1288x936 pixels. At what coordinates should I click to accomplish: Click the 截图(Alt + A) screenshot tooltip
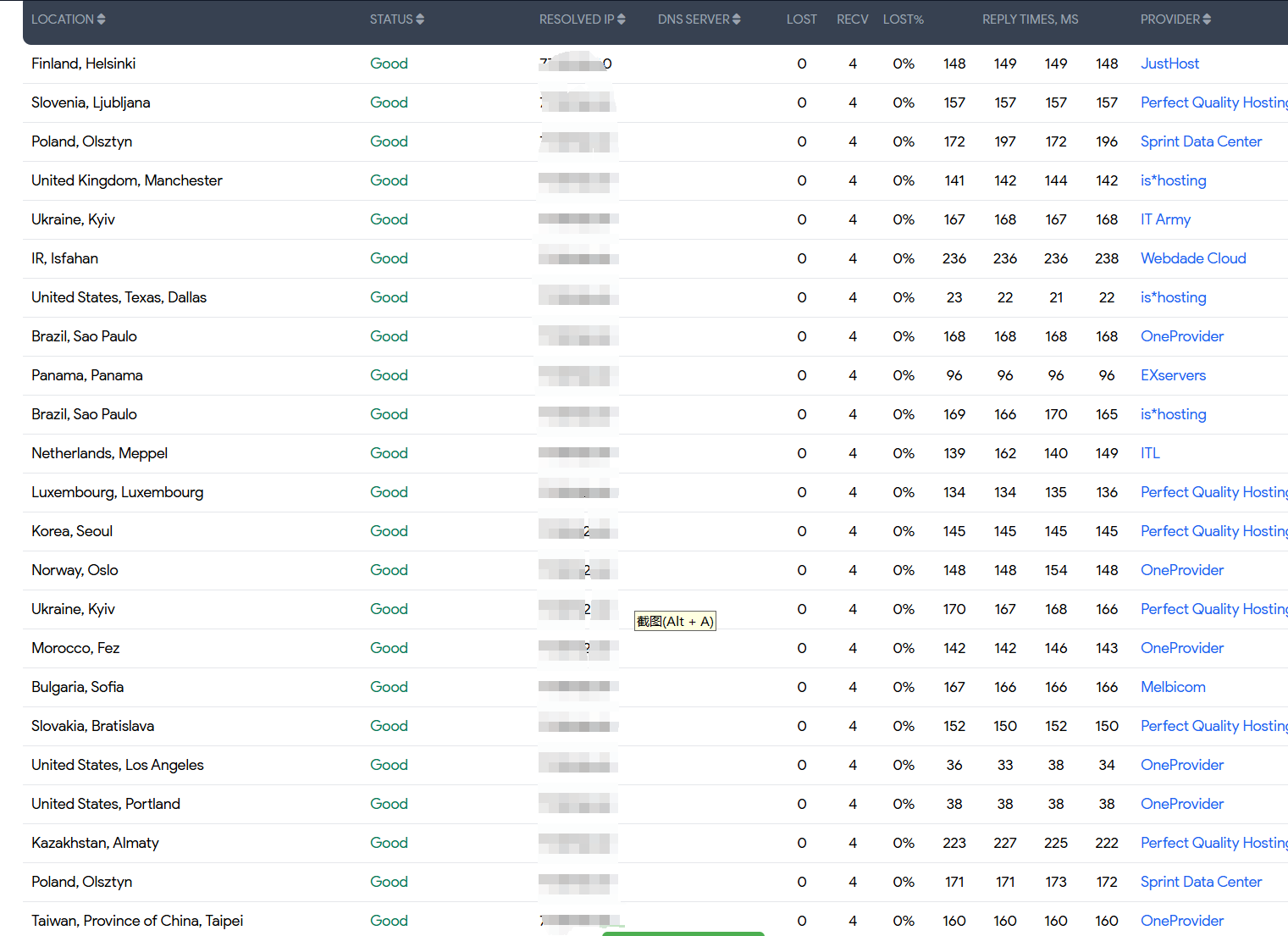675,622
